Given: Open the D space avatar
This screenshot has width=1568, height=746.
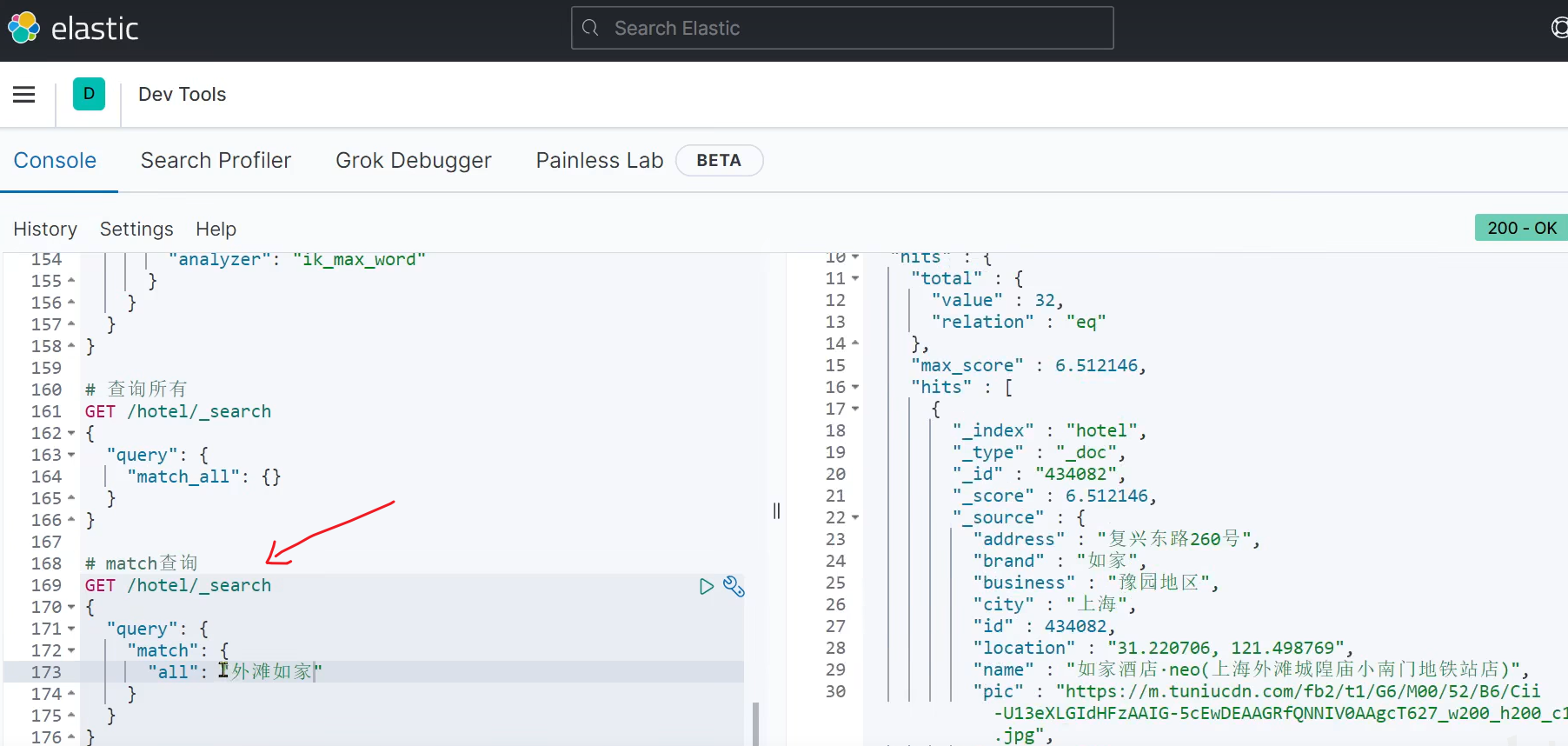Looking at the screenshot, I should (x=89, y=94).
